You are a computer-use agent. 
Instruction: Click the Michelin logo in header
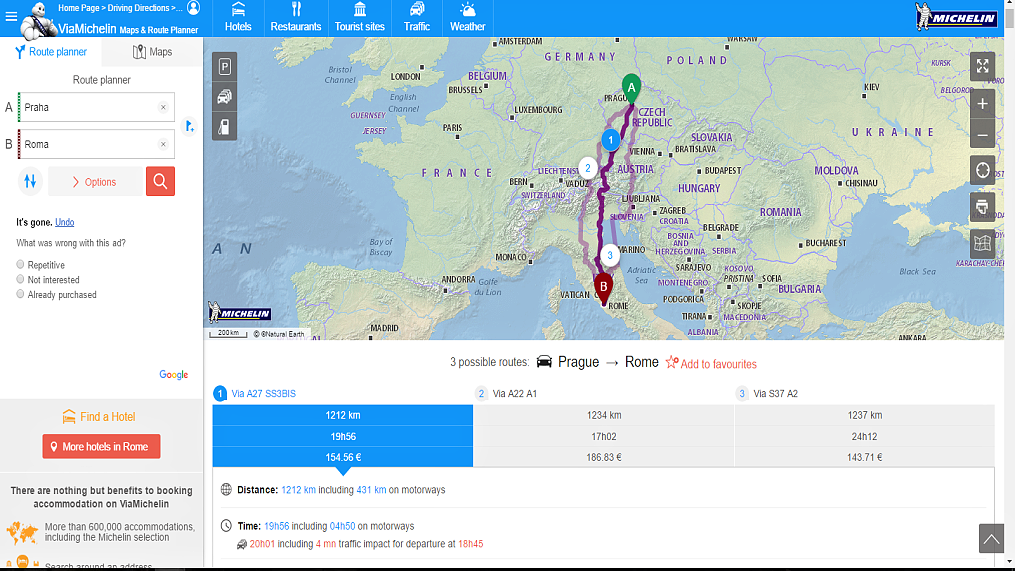coord(955,17)
